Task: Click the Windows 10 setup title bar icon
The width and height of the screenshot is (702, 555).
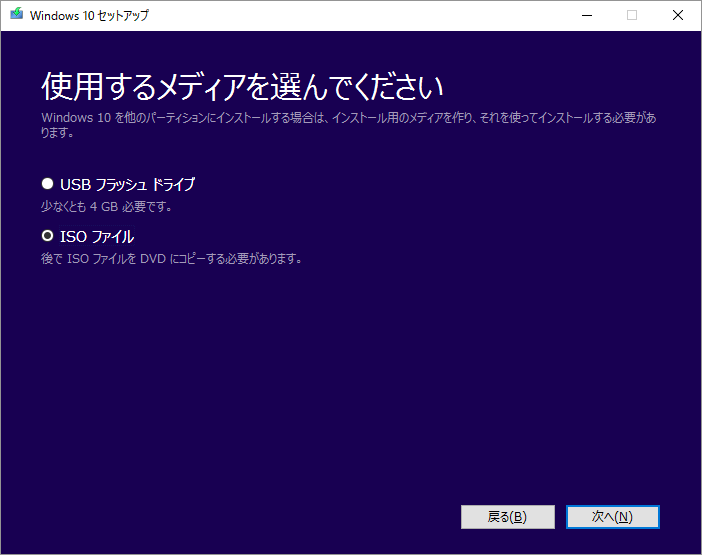Action: pyautogui.click(x=17, y=14)
